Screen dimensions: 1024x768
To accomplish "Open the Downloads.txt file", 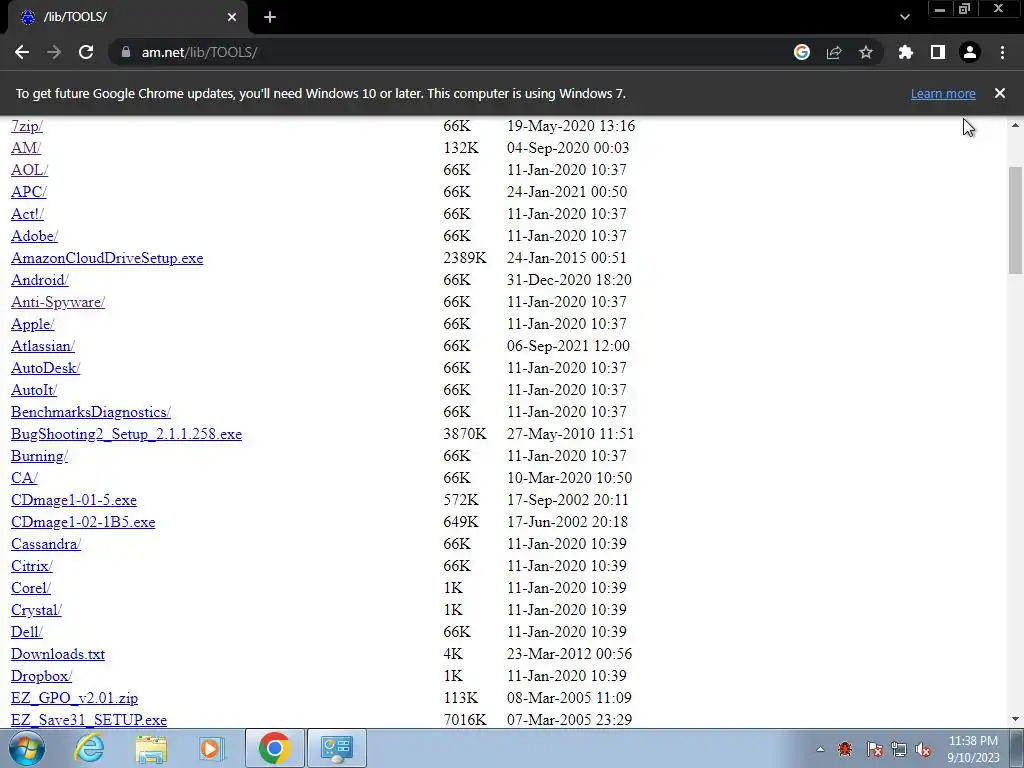I will 58,654.
